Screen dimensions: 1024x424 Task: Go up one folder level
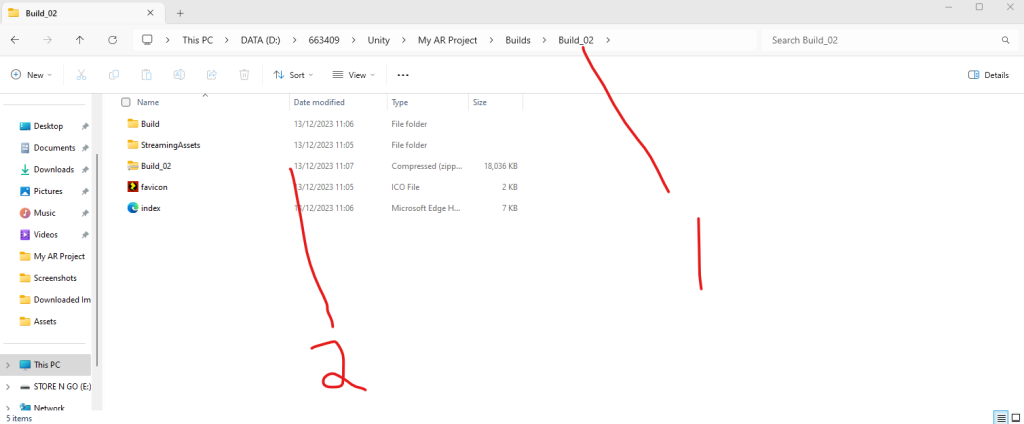point(80,40)
